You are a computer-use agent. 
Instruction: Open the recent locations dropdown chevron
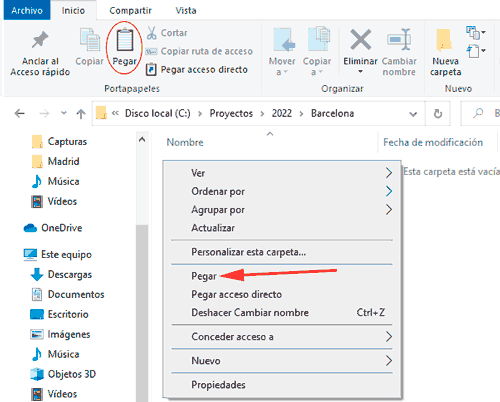pyautogui.click(x=64, y=113)
